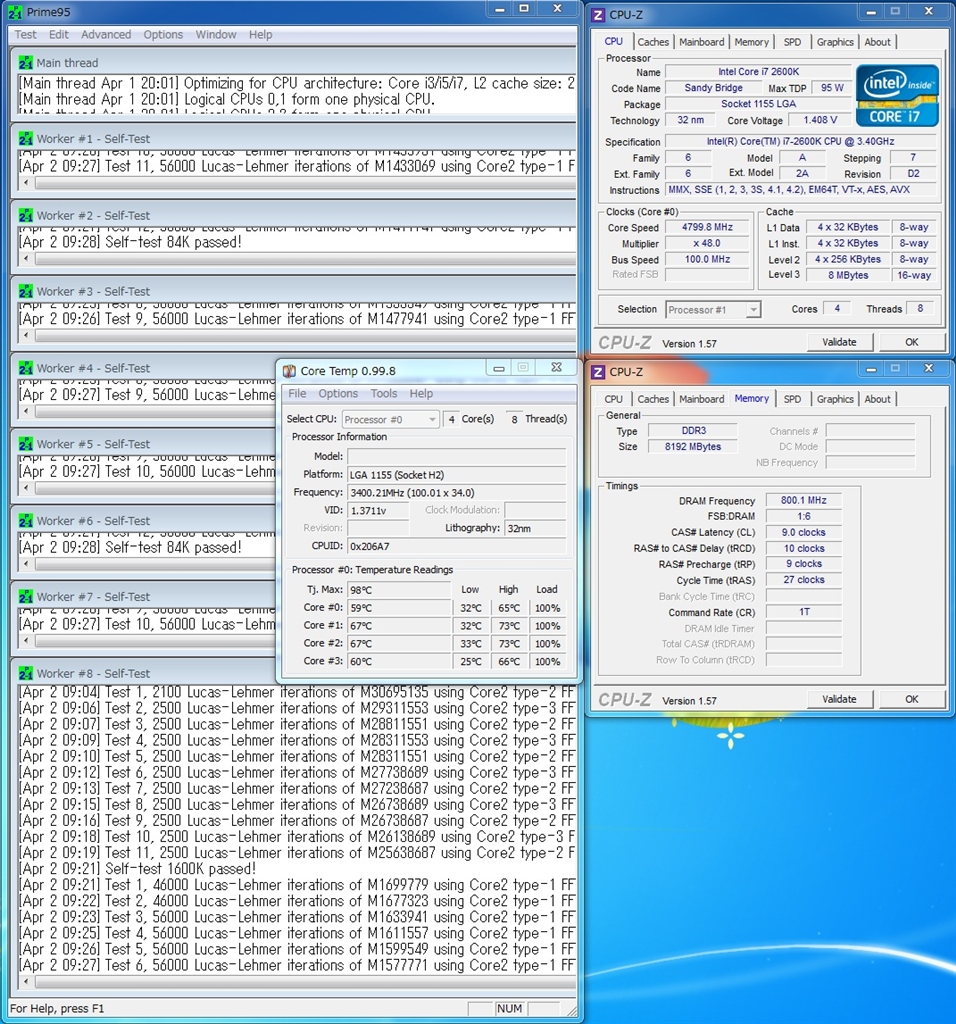Open the Help menu in Prime95
956x1024 pixels.
point(261,35)
